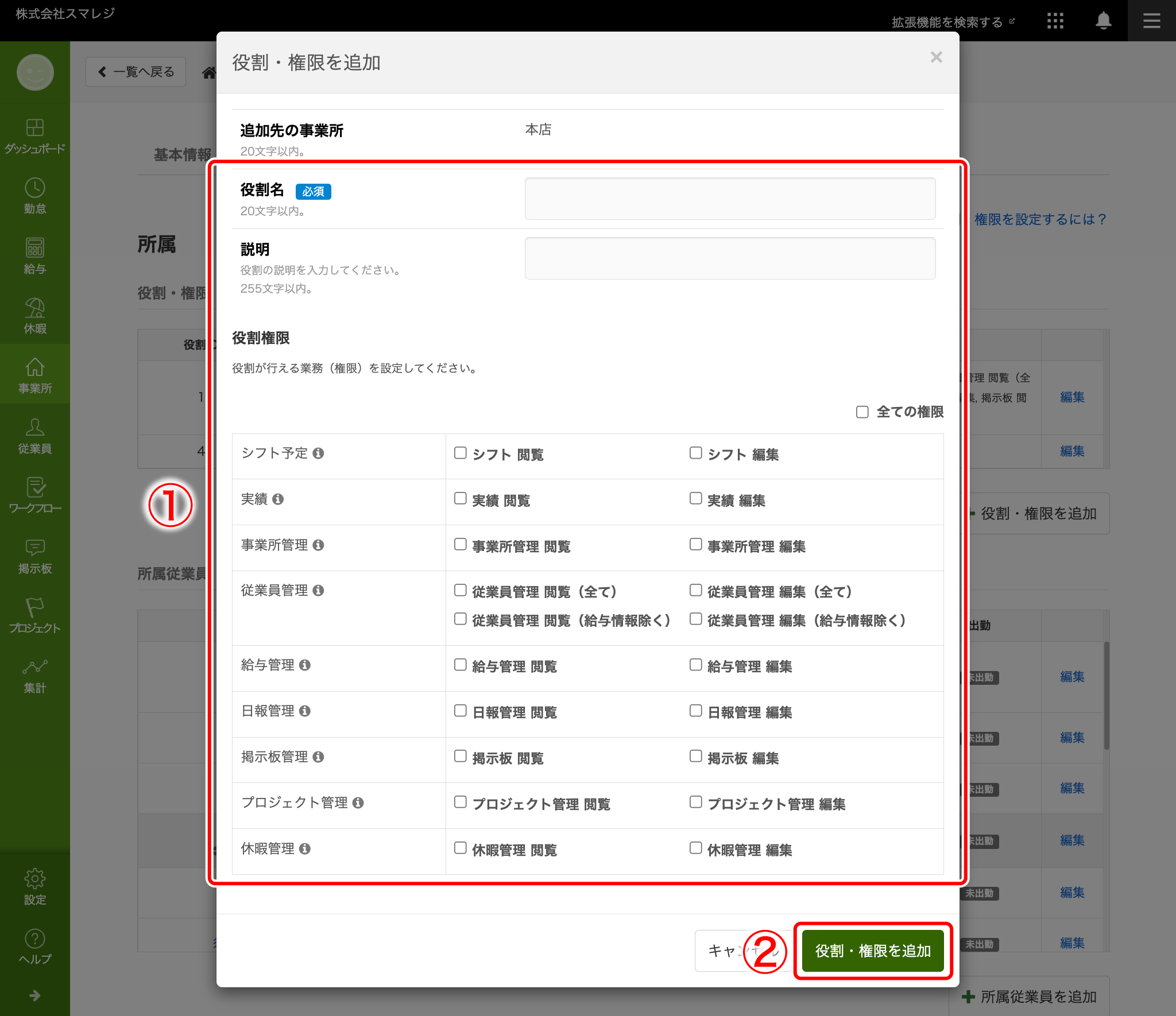Click the notification bell icon
1176x1016 pixels.
(x=1103, y=21)
